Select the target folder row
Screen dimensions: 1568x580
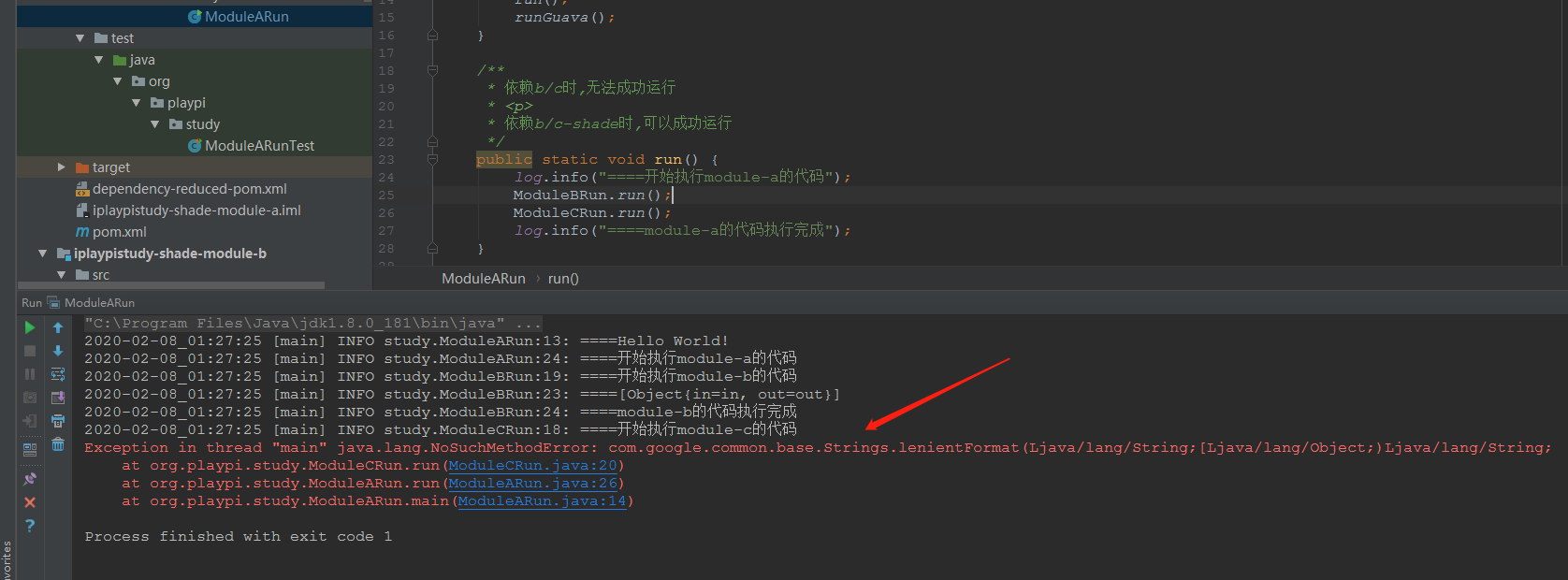[x=195, y=167]
